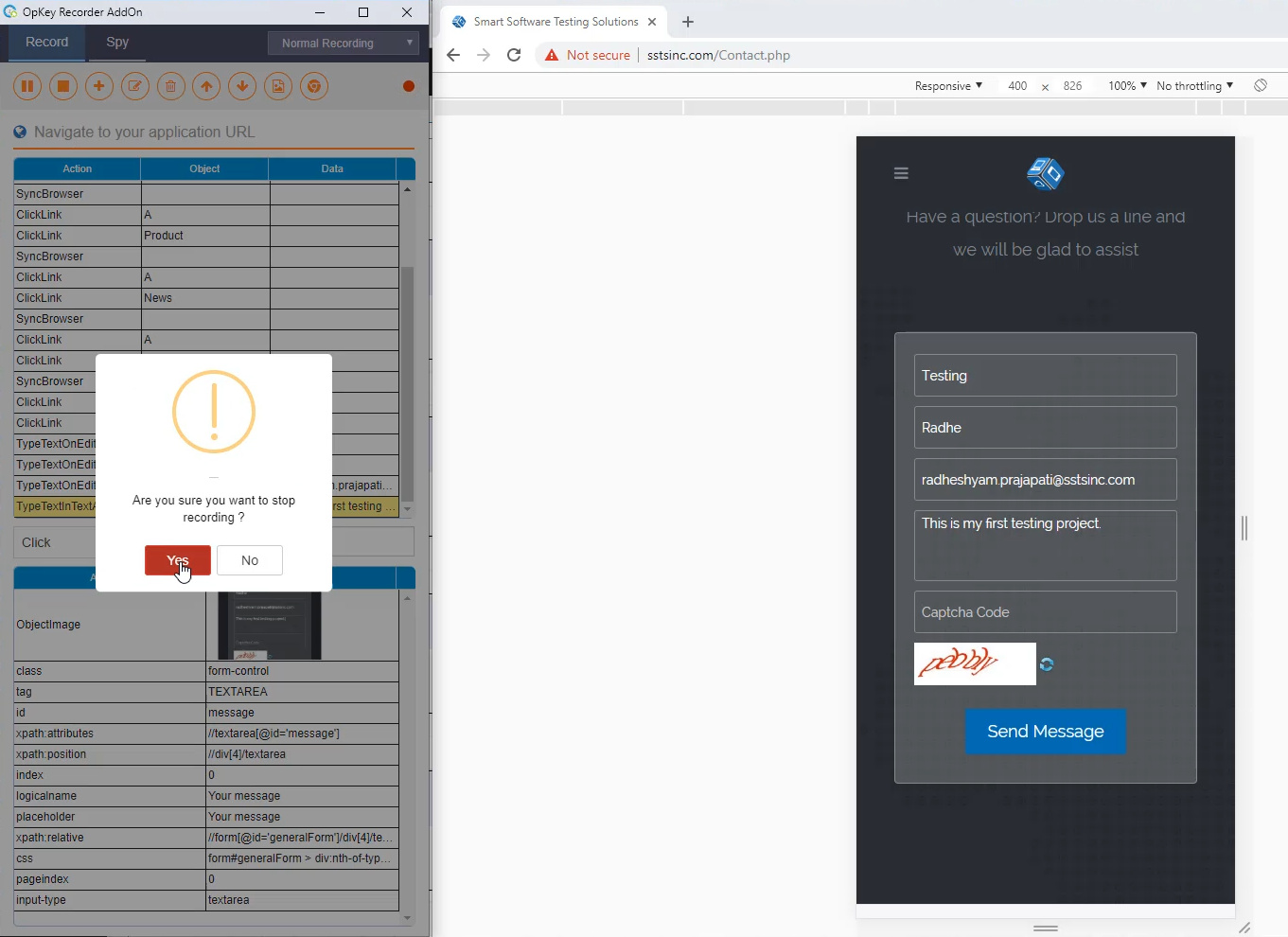Close the Smart Software Testing Solutions tab
The height and width of the screenshot is (937, 1288).
652,22
